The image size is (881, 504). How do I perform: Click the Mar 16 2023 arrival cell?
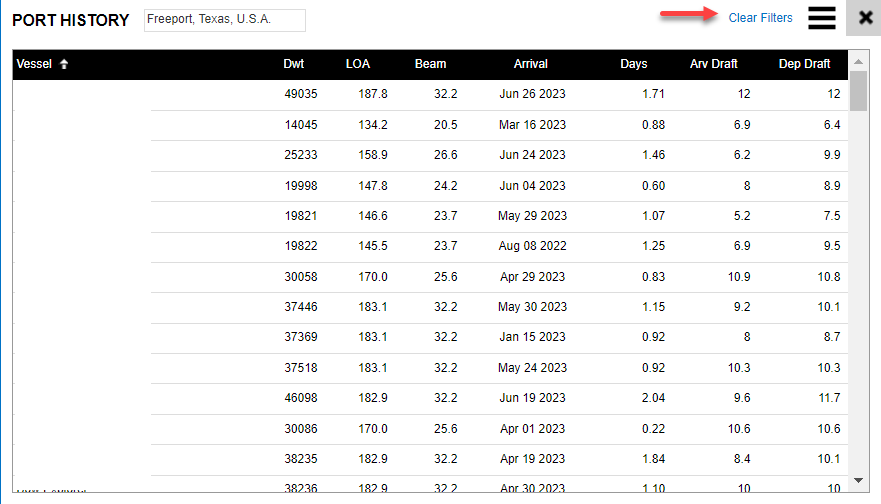pos(532,125)
